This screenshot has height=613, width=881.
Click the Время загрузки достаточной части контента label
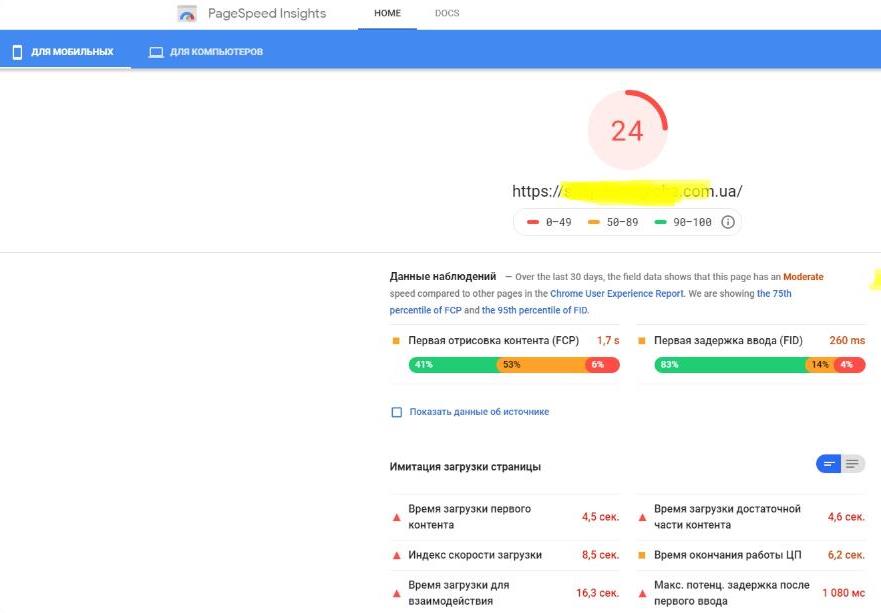tap(727, 517)
